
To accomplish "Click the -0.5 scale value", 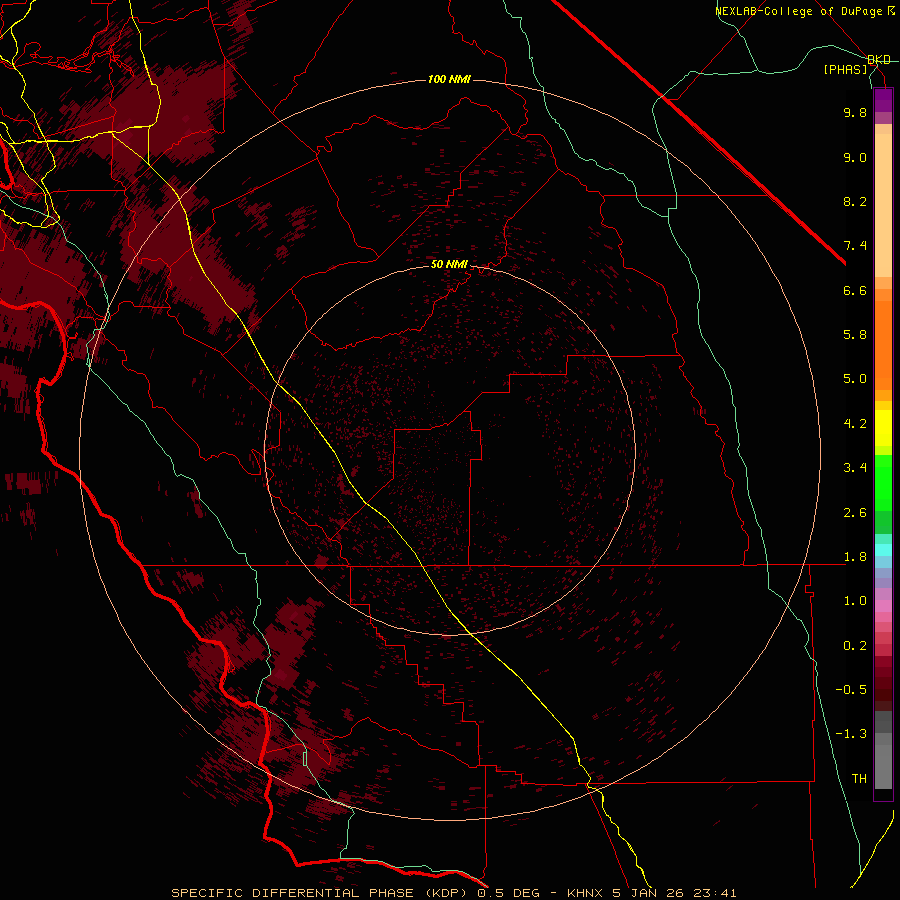I will pos(851,690).
